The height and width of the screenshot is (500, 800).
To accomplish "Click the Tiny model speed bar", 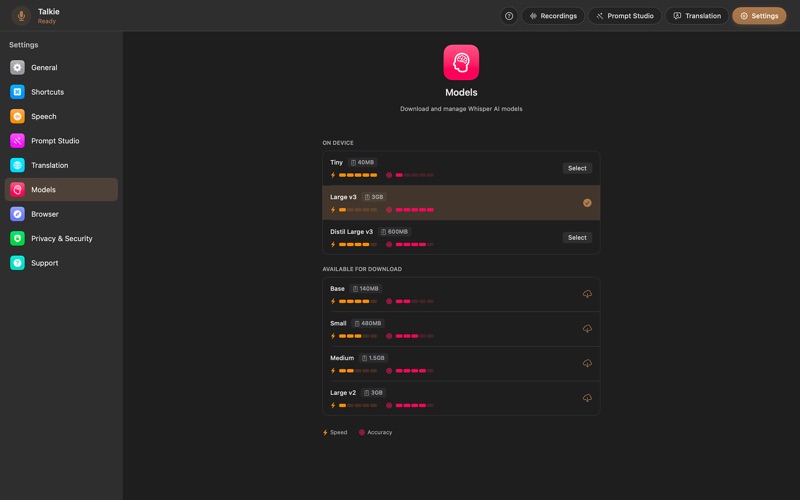I will [358, 175].
